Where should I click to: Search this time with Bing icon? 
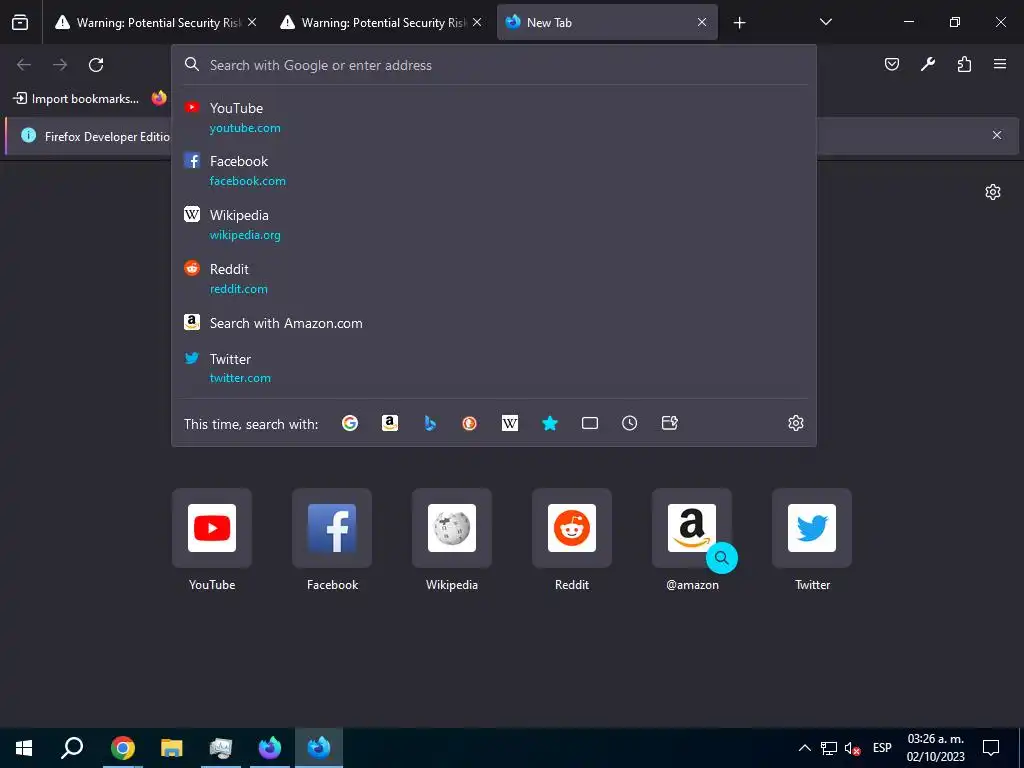pos(430,423)
